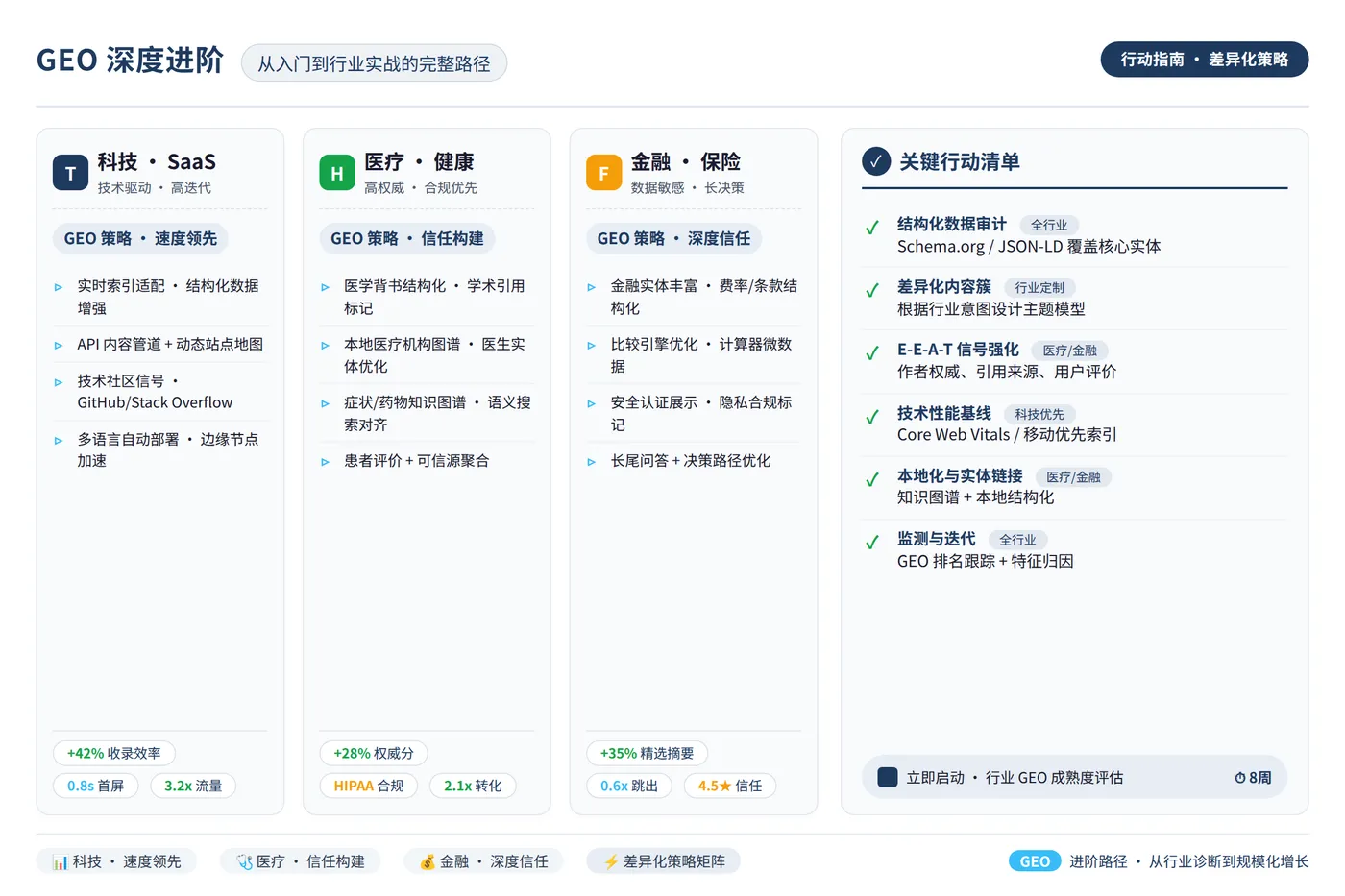Click the round checkmark icon beside 关键行动清单

point(875,161)
